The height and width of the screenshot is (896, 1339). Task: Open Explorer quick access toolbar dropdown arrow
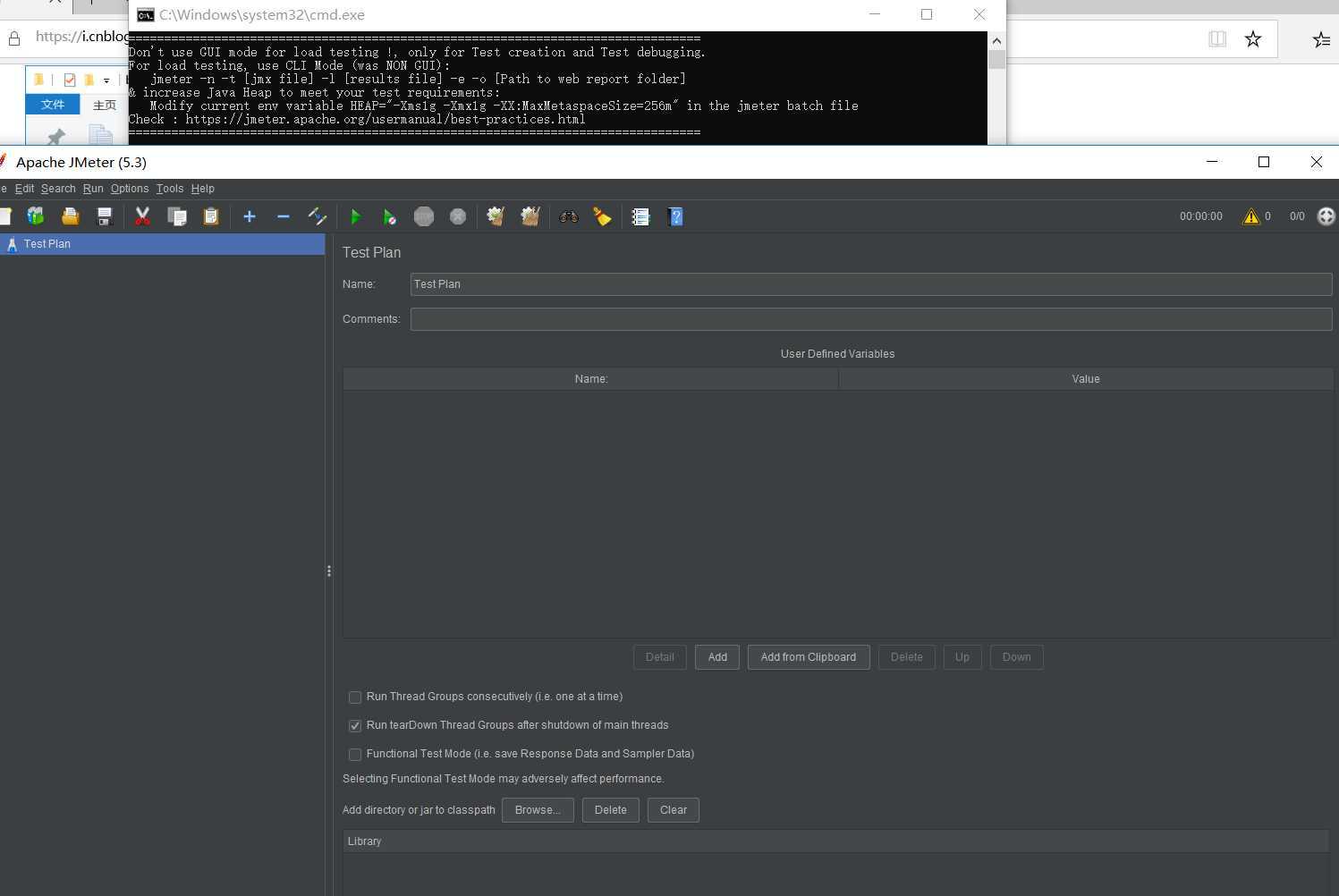(x=106, y=80)
